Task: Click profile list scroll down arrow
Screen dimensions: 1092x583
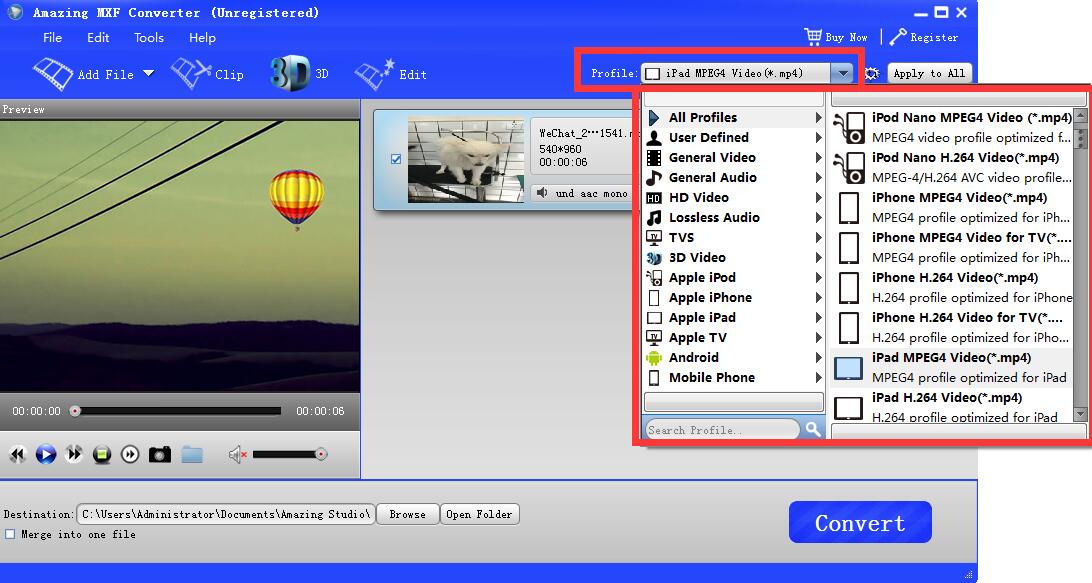Action: (1080, 414)
